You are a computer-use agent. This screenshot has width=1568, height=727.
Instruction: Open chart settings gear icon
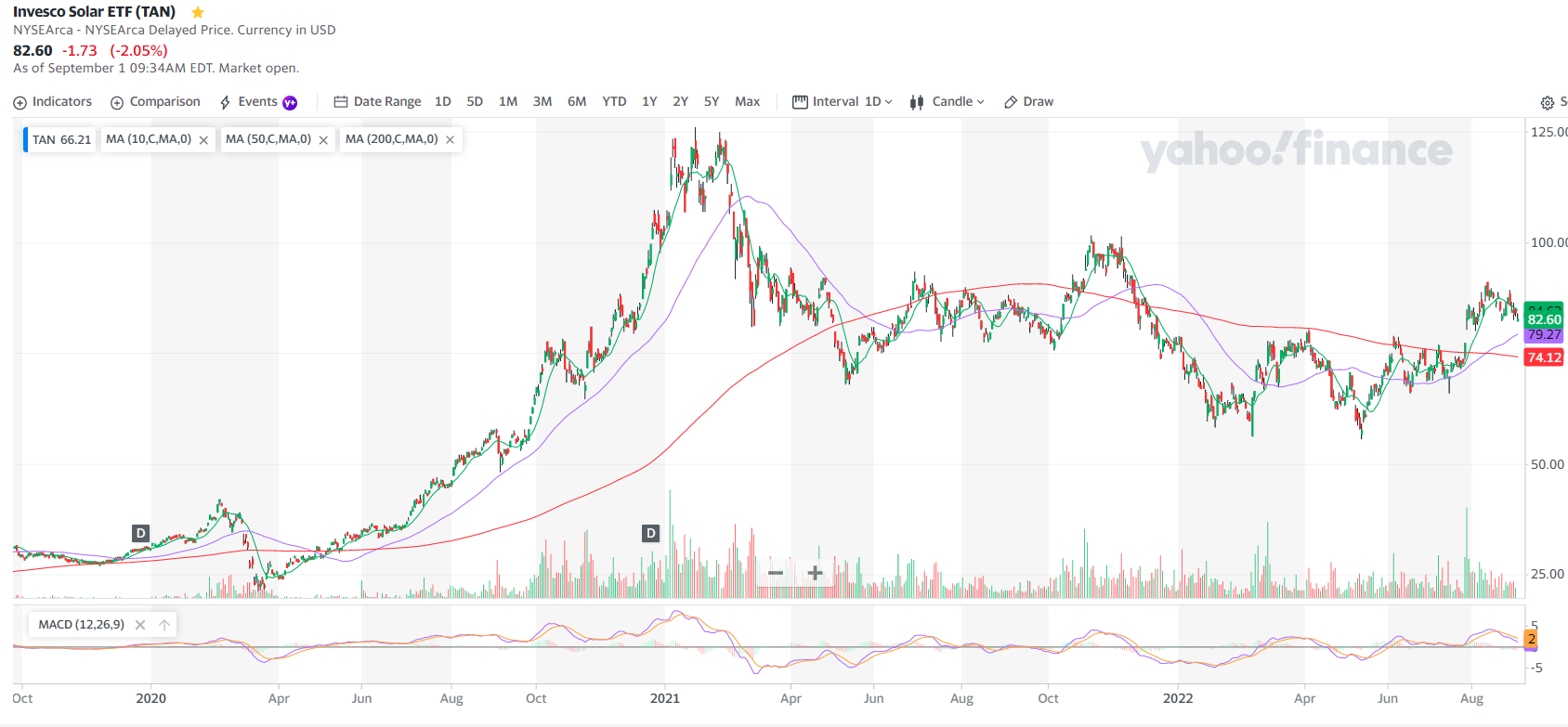pyautogui.click(x=1547, y=103)
